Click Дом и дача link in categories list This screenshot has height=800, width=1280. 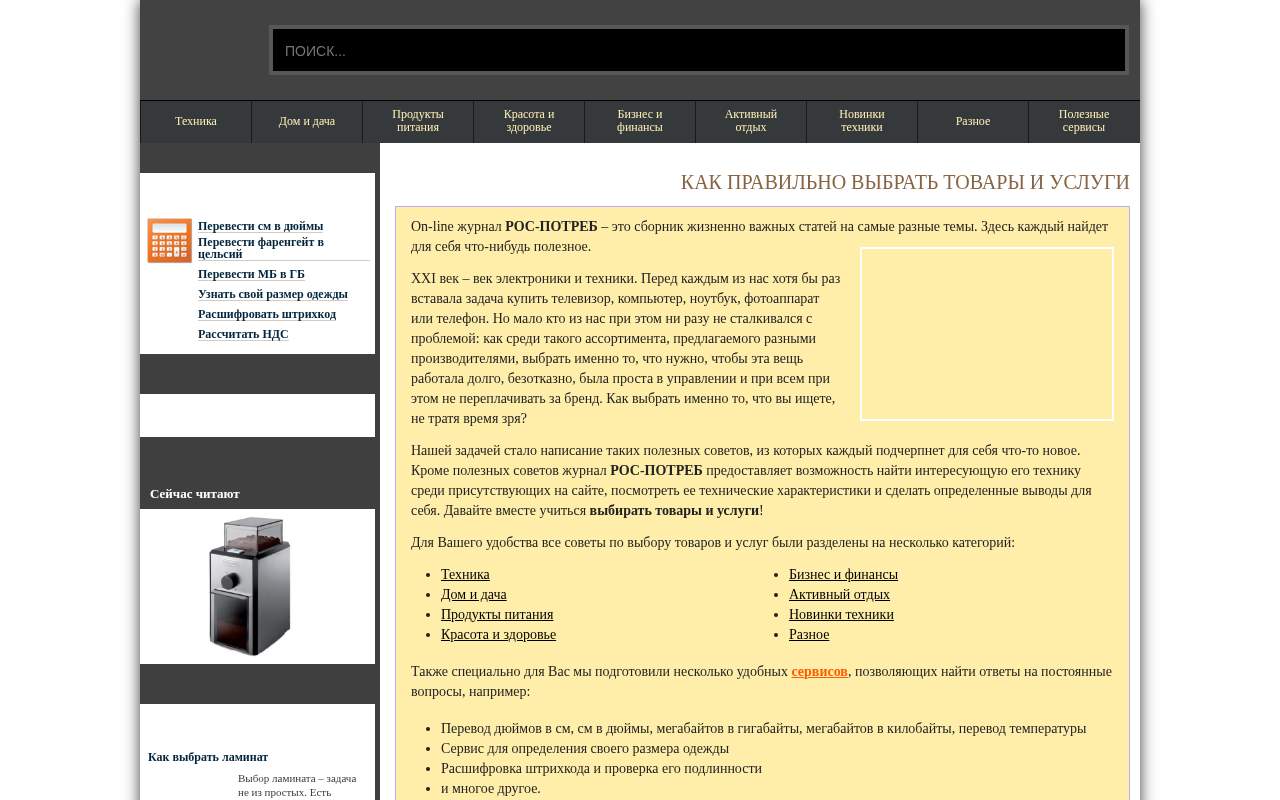tap(474, 594)
